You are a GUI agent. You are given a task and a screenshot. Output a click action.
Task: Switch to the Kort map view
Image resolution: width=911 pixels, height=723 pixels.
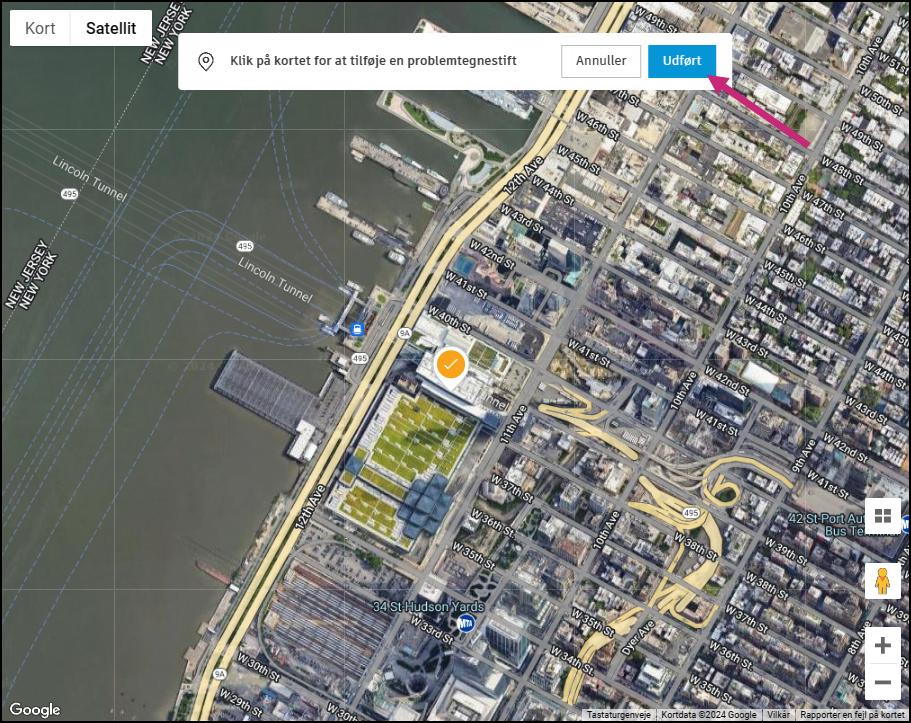(x=40, y=28)
